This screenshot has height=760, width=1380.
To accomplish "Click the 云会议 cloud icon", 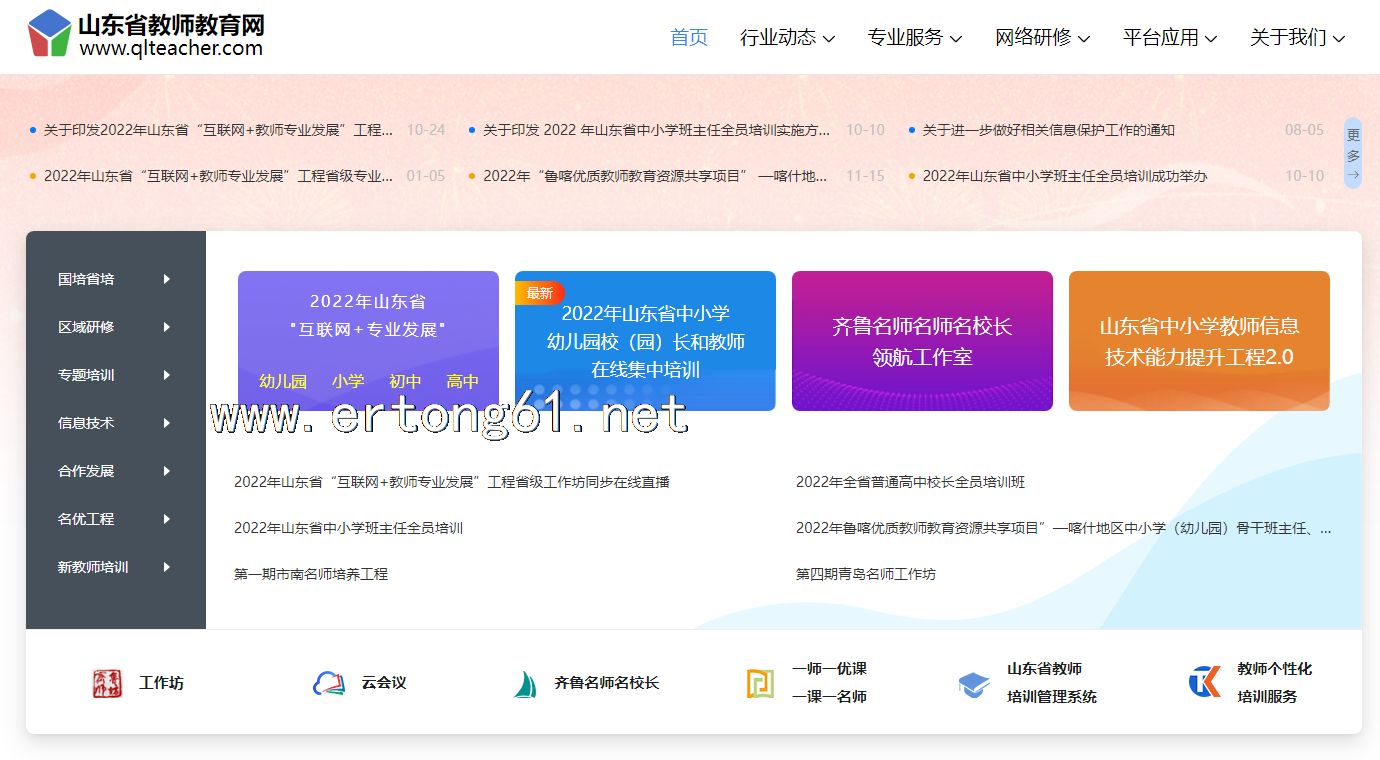I will point(329,683).
